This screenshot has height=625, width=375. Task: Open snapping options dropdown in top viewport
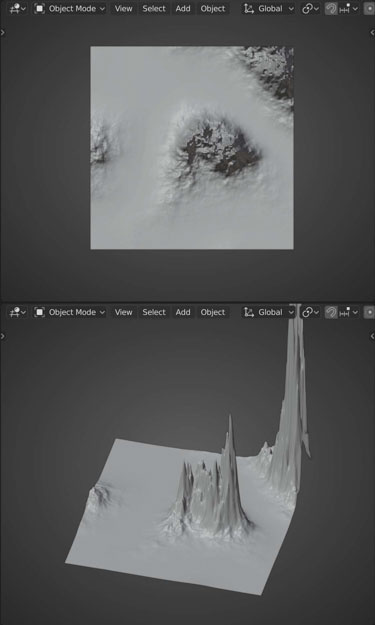(x=349, y=8)
